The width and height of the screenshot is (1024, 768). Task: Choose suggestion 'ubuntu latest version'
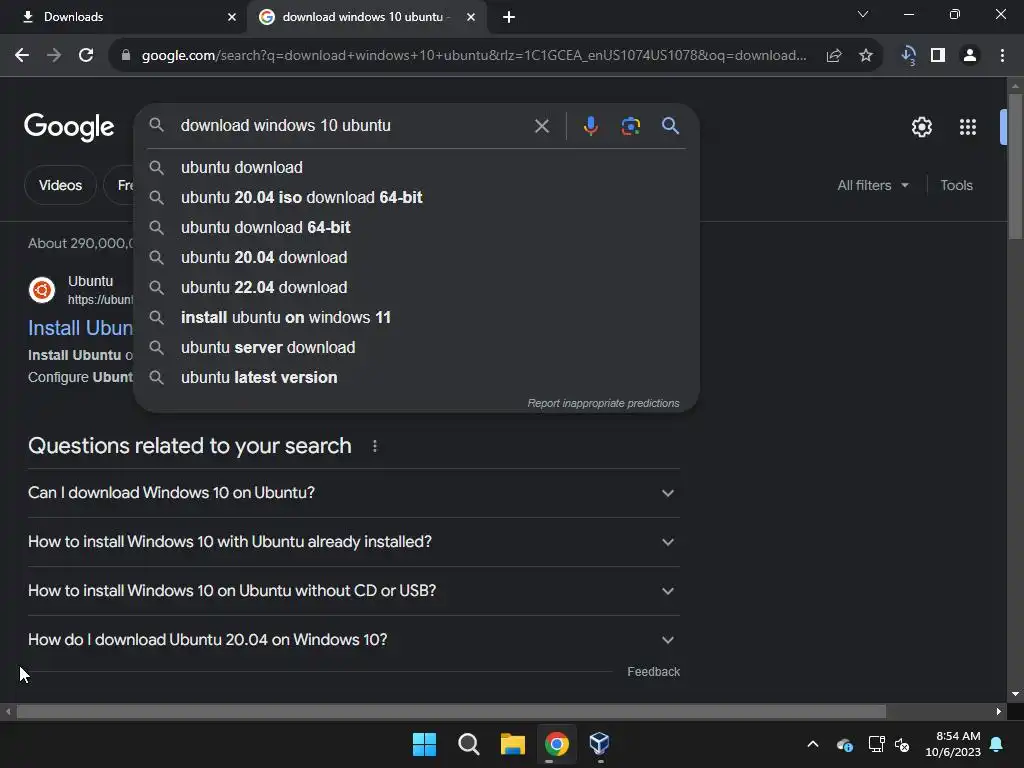point(417,378)
